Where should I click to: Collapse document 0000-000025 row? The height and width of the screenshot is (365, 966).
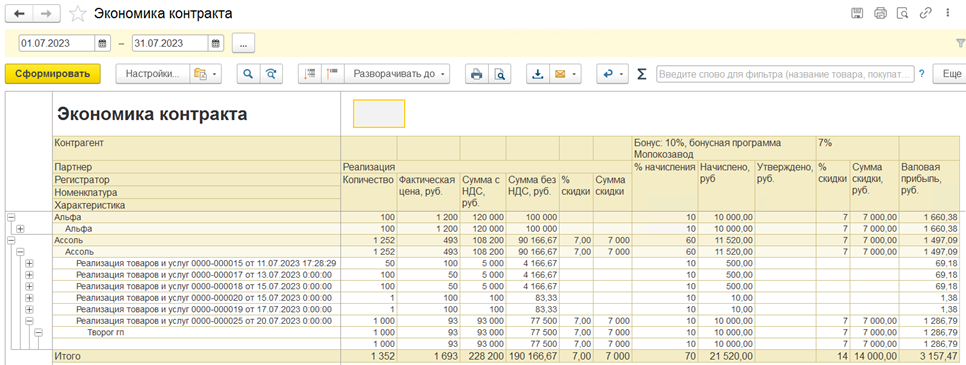point(29,321)
